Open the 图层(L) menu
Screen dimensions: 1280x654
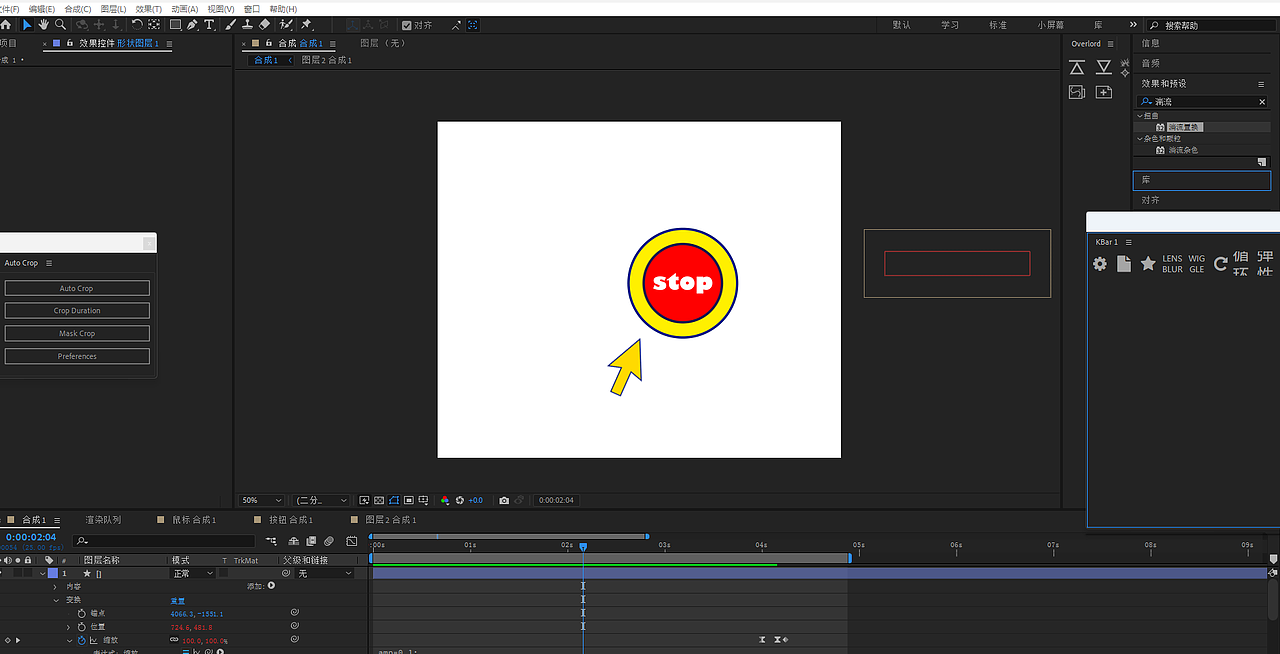point(113,9)
